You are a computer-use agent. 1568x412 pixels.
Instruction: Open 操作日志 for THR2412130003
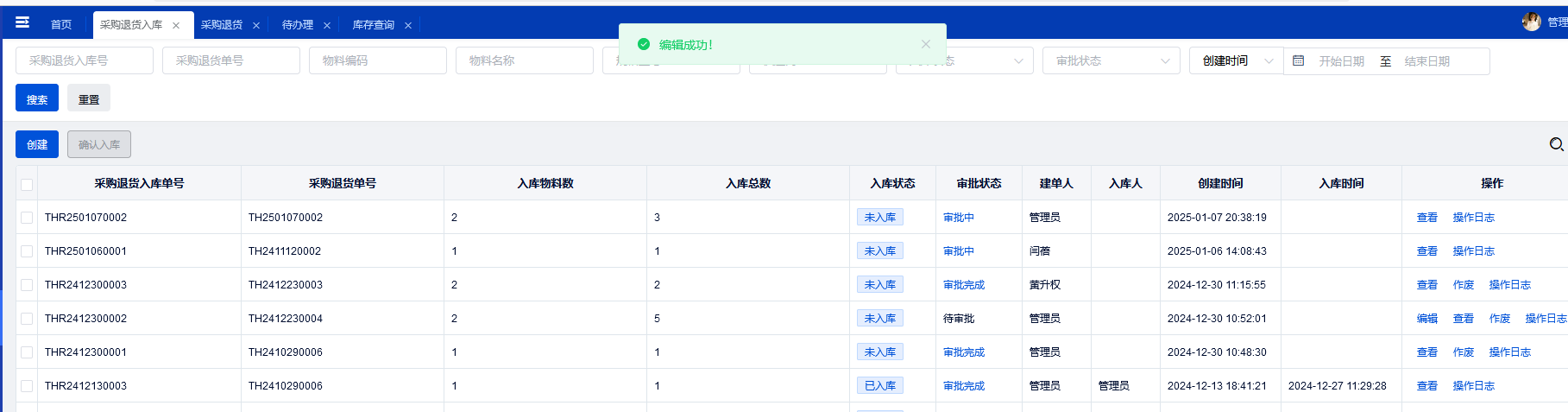[1474, 386]
